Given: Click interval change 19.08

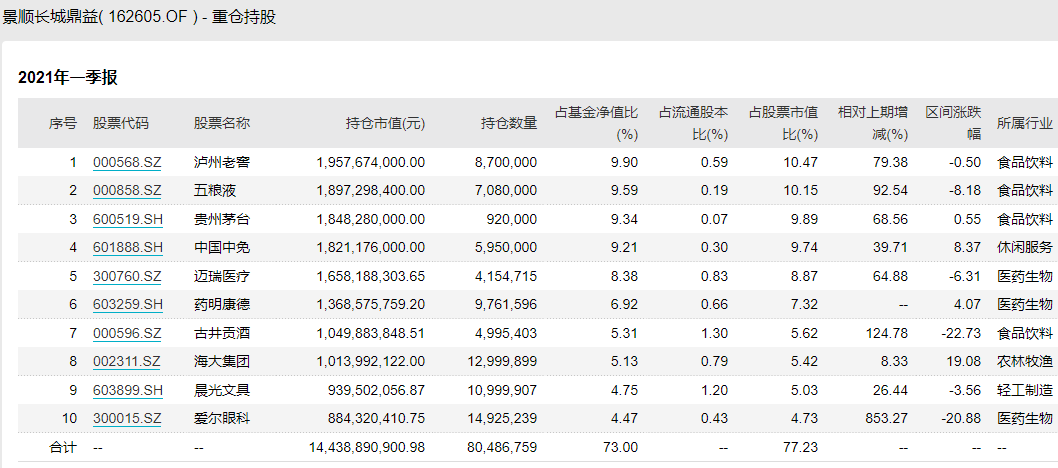Looking at the screenshot, I should (x=966, y=361).
